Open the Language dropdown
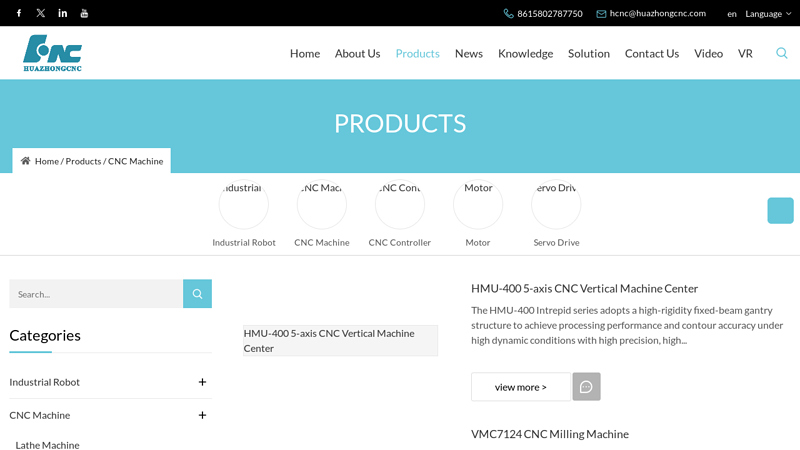Screen dimensions: 800x450 (x=768, y=14)
